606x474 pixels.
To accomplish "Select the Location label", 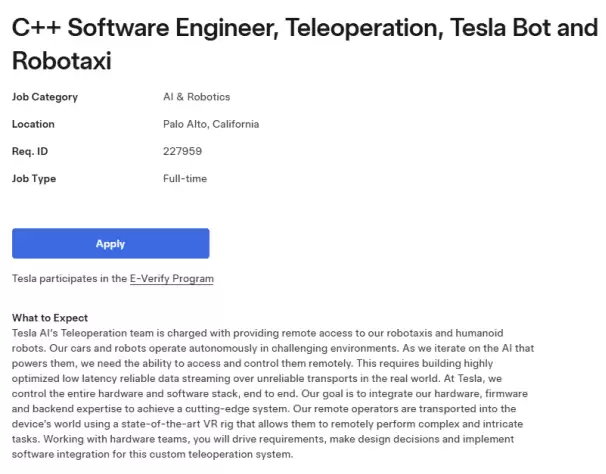I will coord(33,124).
